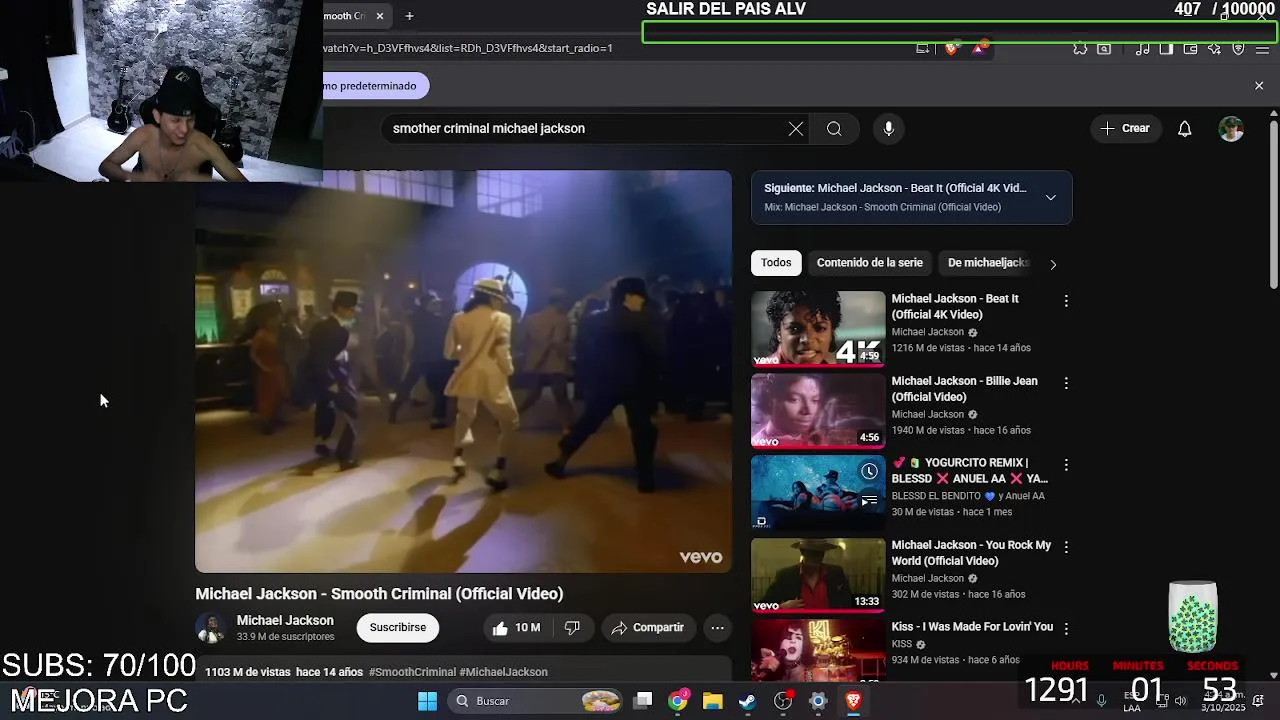The image size is (1280, 720).
Task: Open more actions for You Rock My World
Action: coord(1066,547)
